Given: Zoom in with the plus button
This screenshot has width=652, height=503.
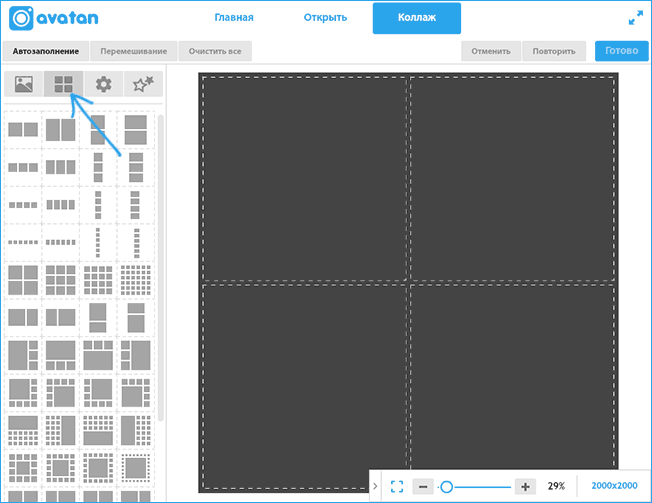Looking at the screenshot, I should coord(525,486).
